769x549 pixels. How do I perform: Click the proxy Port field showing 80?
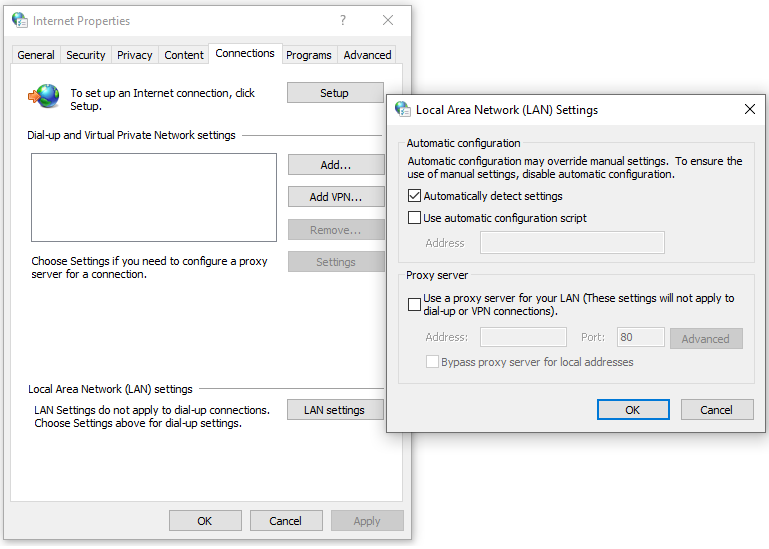641,337
